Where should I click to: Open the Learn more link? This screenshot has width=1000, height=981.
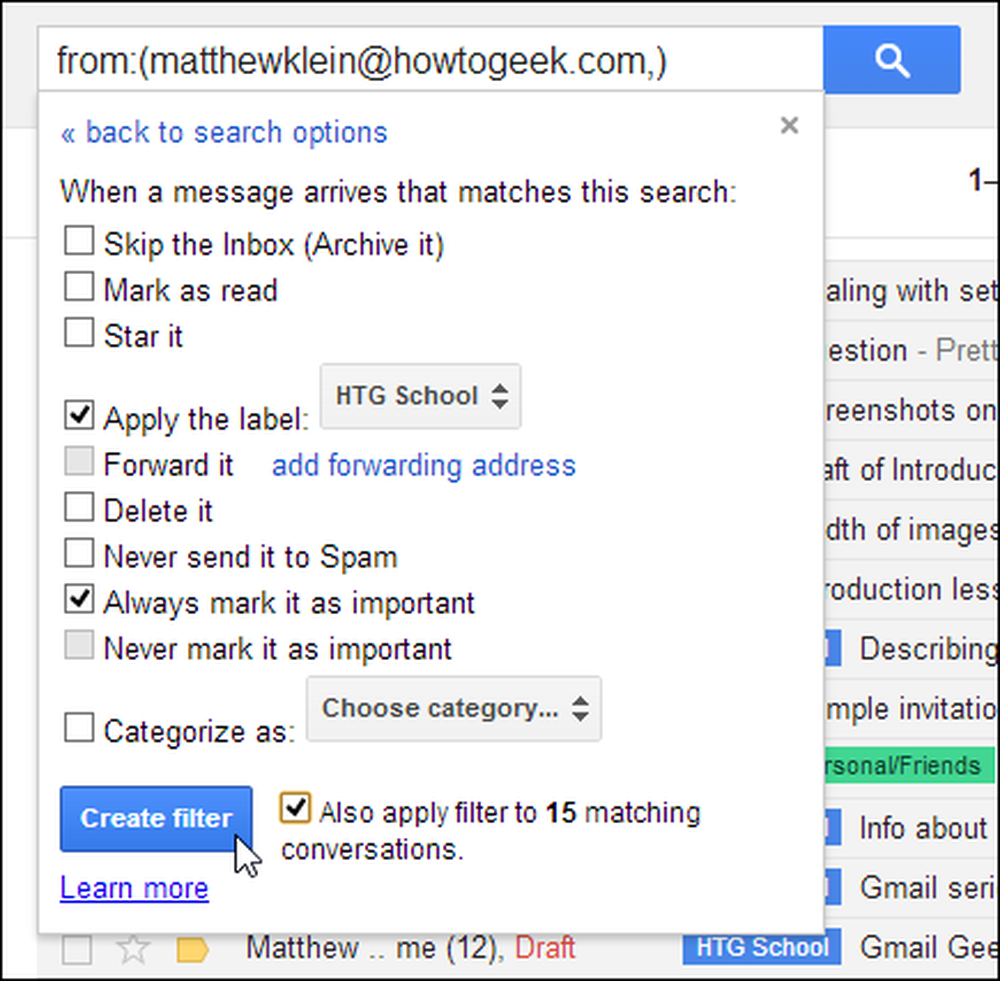pyautogui.click(x=134, y=888)
